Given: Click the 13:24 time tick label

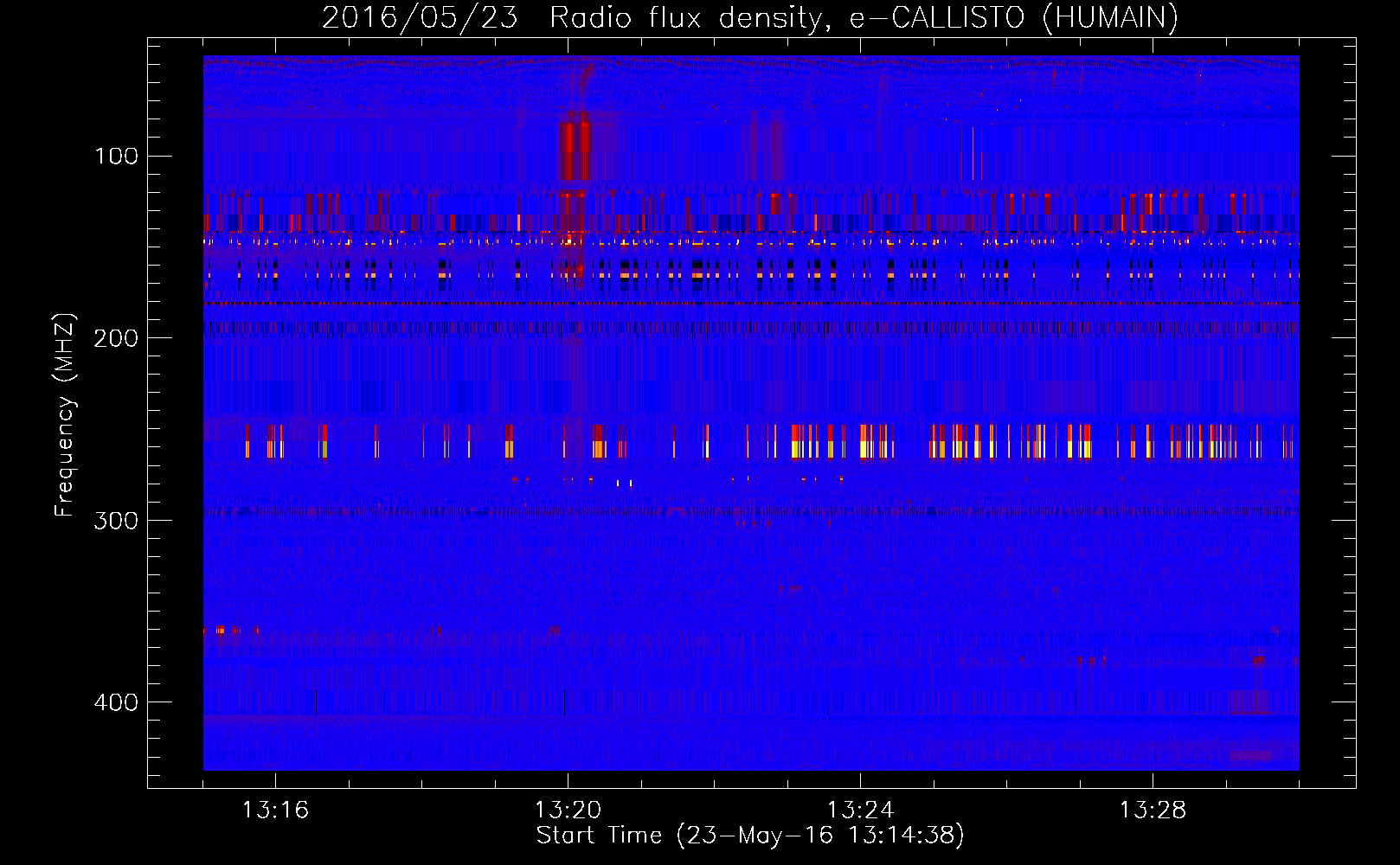Looking at the screenshot, I should coord(860,811).
